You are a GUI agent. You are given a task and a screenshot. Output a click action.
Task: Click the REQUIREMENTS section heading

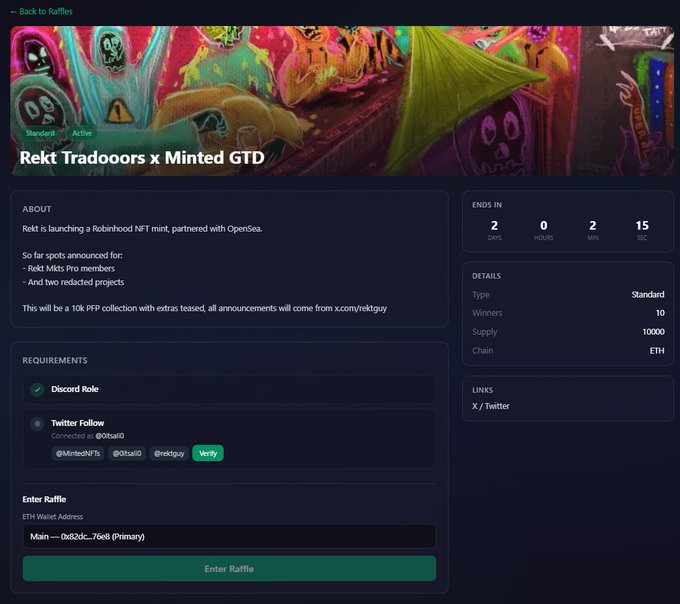pyautogui.click(x=55, y=360)
